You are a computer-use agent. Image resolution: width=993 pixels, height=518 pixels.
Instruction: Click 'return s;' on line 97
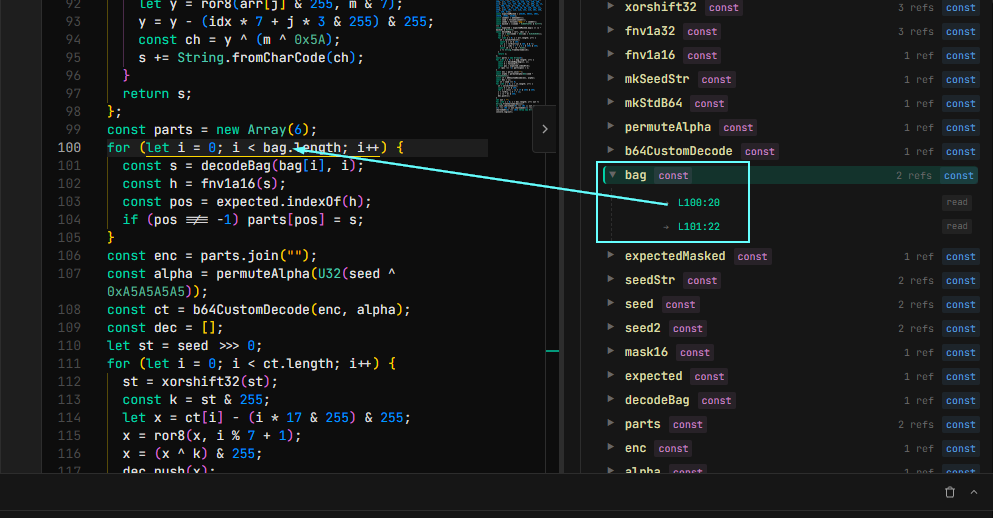[x=157, y=94]
